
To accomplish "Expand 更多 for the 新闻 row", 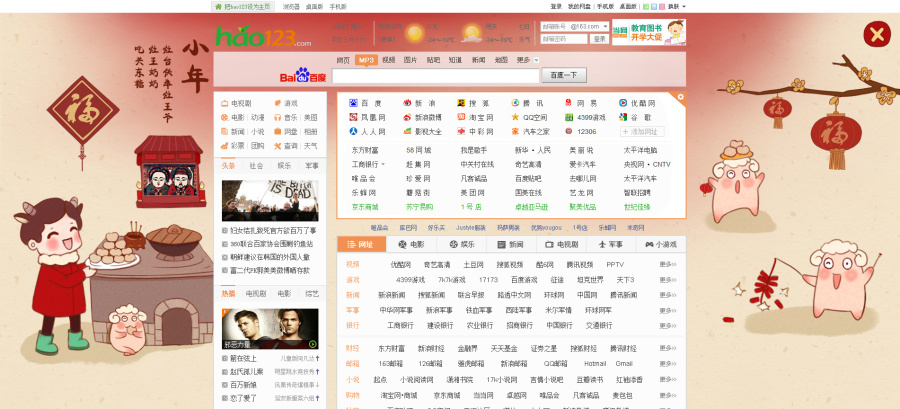I will pyautogui.click(x=668, y=295).
